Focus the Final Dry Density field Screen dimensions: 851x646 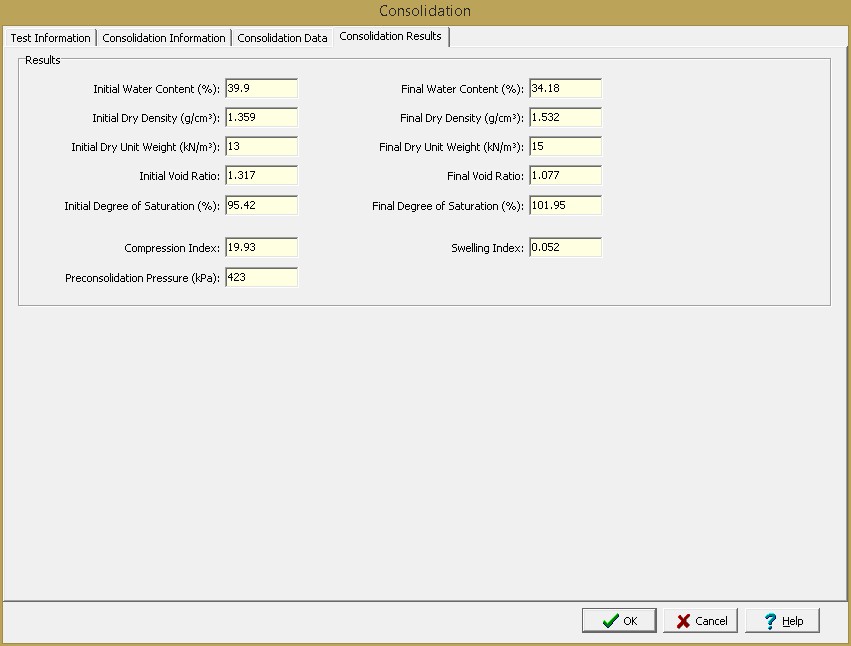click(566, 117)
